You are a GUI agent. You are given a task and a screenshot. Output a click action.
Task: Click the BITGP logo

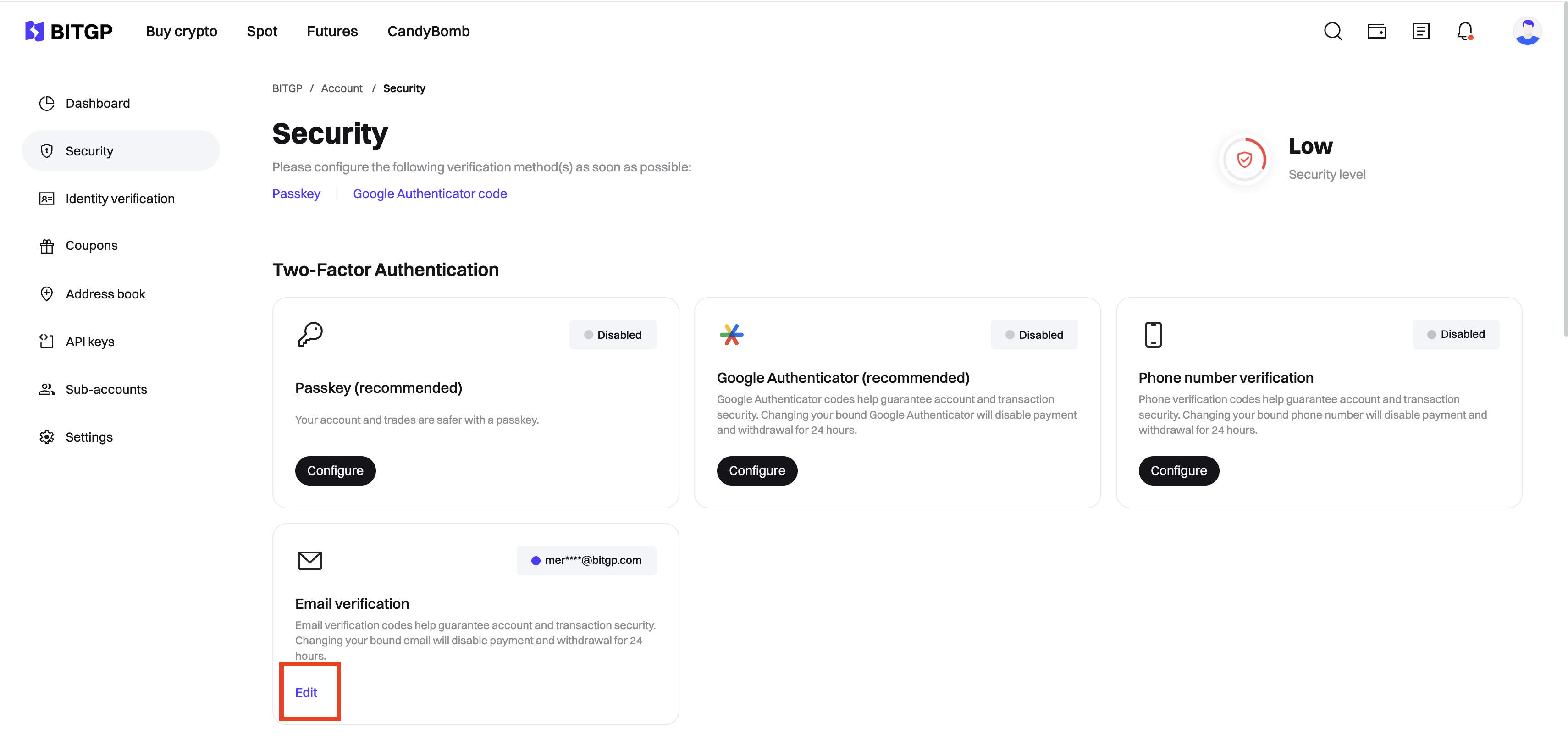(69, 31)
